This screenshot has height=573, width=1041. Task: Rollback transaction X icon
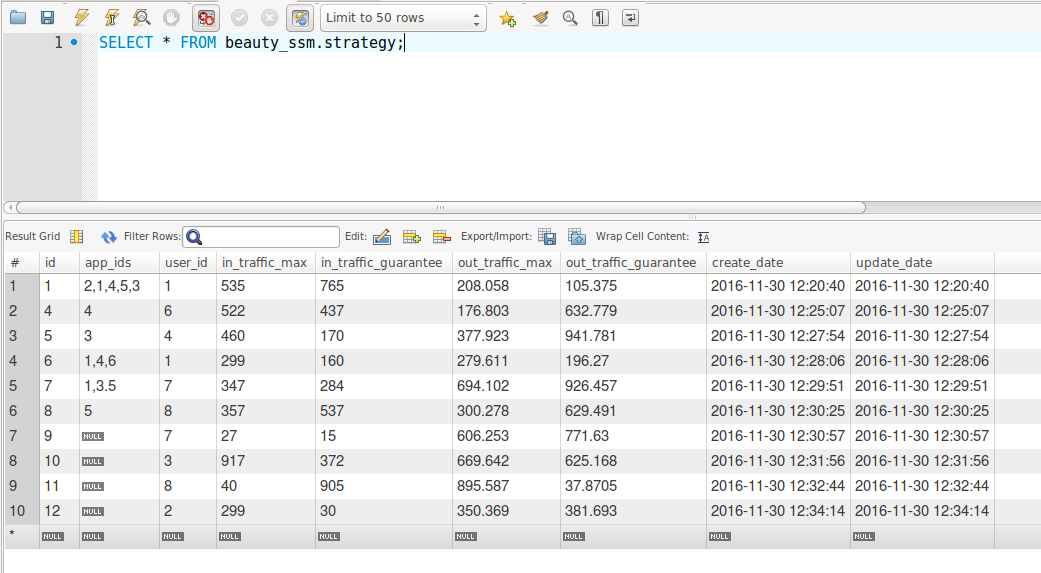click(269, 18)
